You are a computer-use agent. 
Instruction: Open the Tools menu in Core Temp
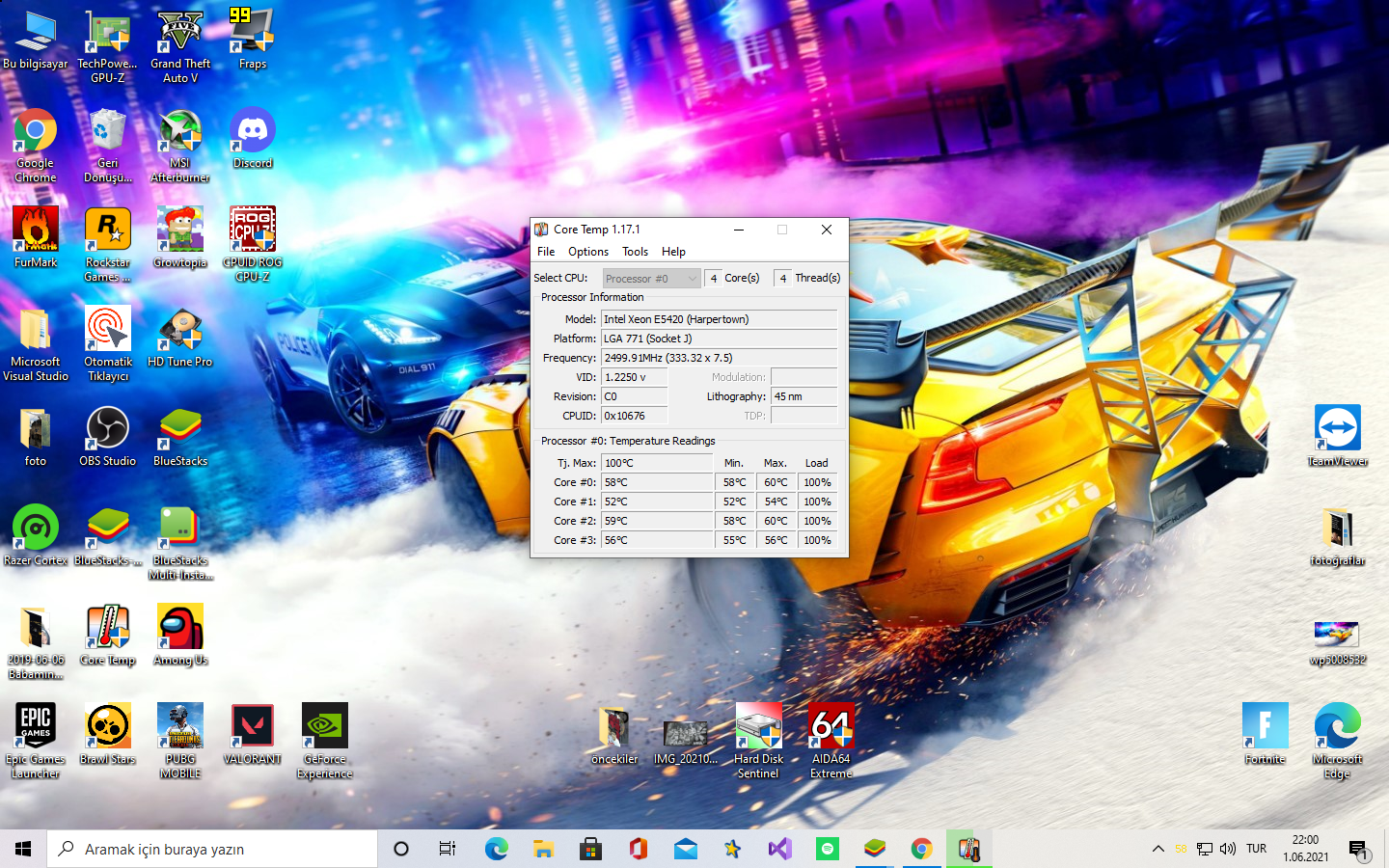(635, 252)
